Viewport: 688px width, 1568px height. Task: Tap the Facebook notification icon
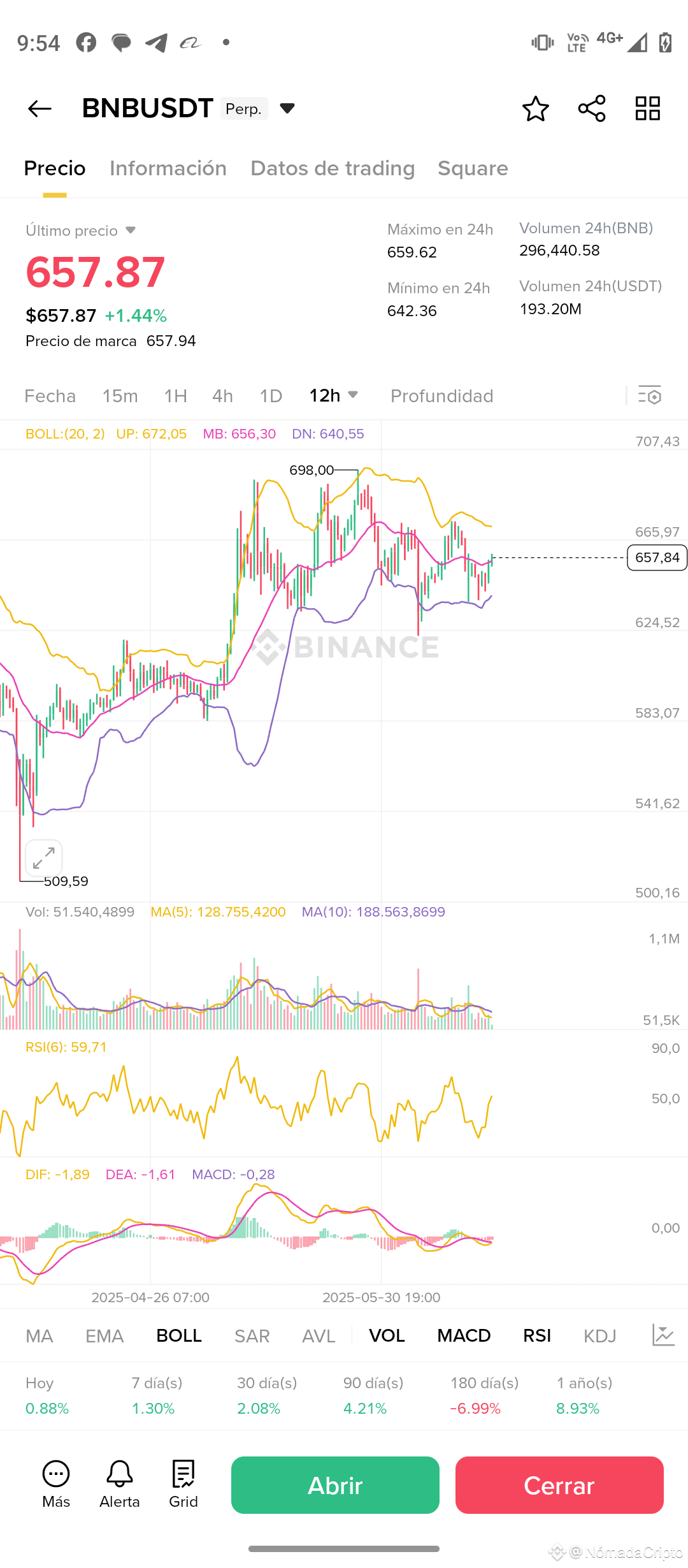coord(86,43)
